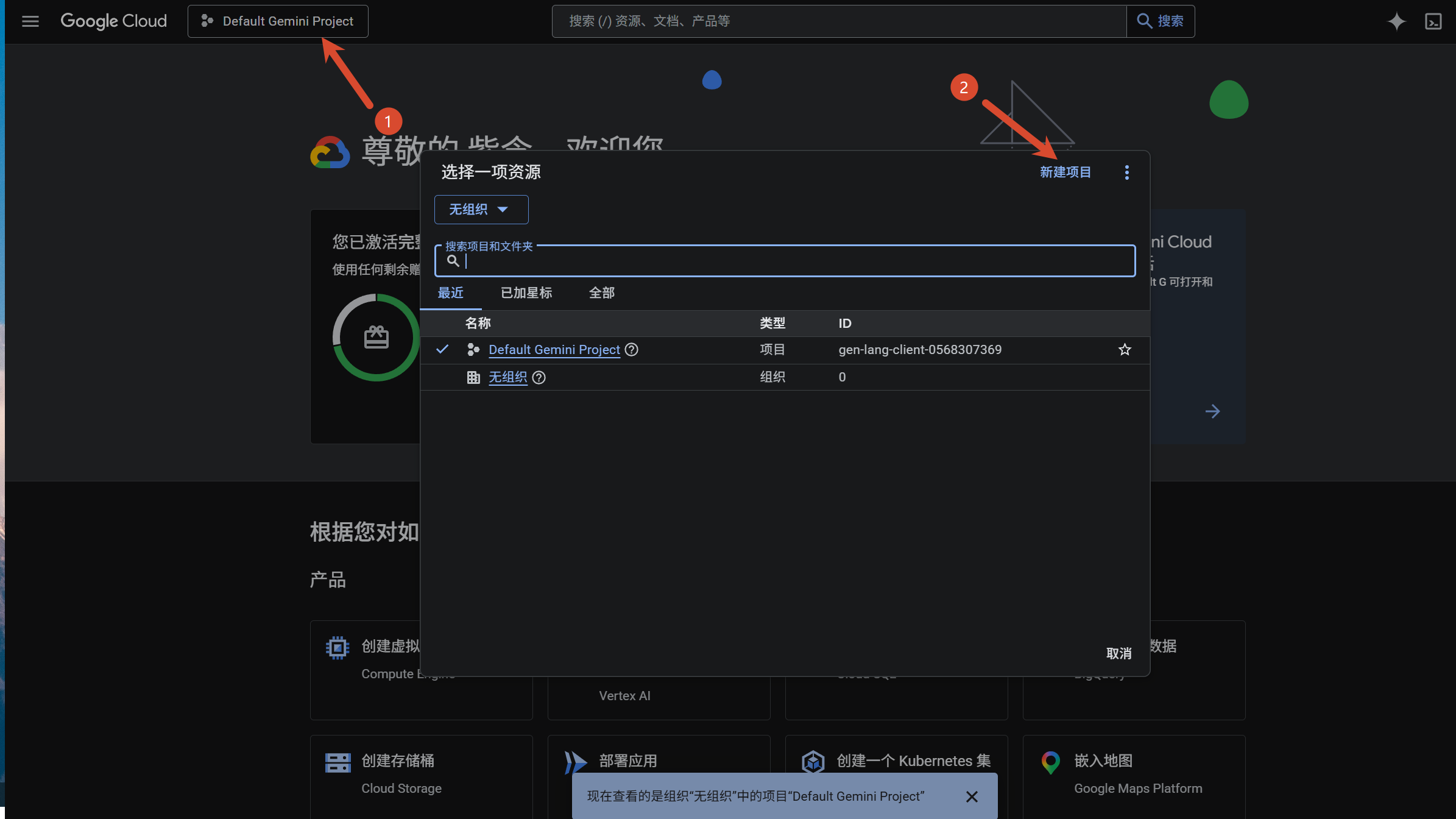
Task: Click help icon beside 无组织 row
Action: point(539,378)
